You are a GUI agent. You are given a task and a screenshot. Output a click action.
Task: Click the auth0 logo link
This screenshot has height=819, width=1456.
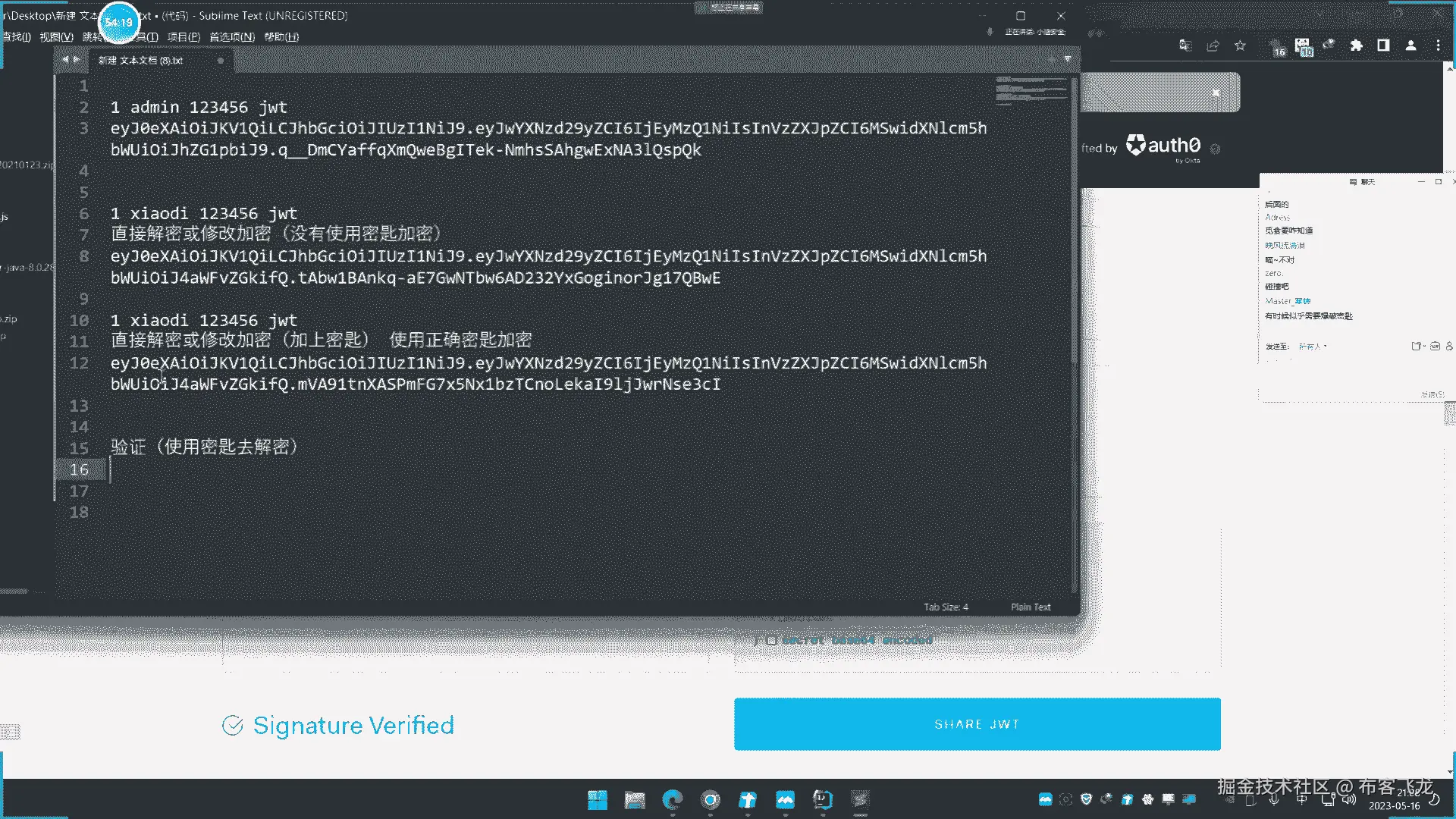[x=1163, y=146]
